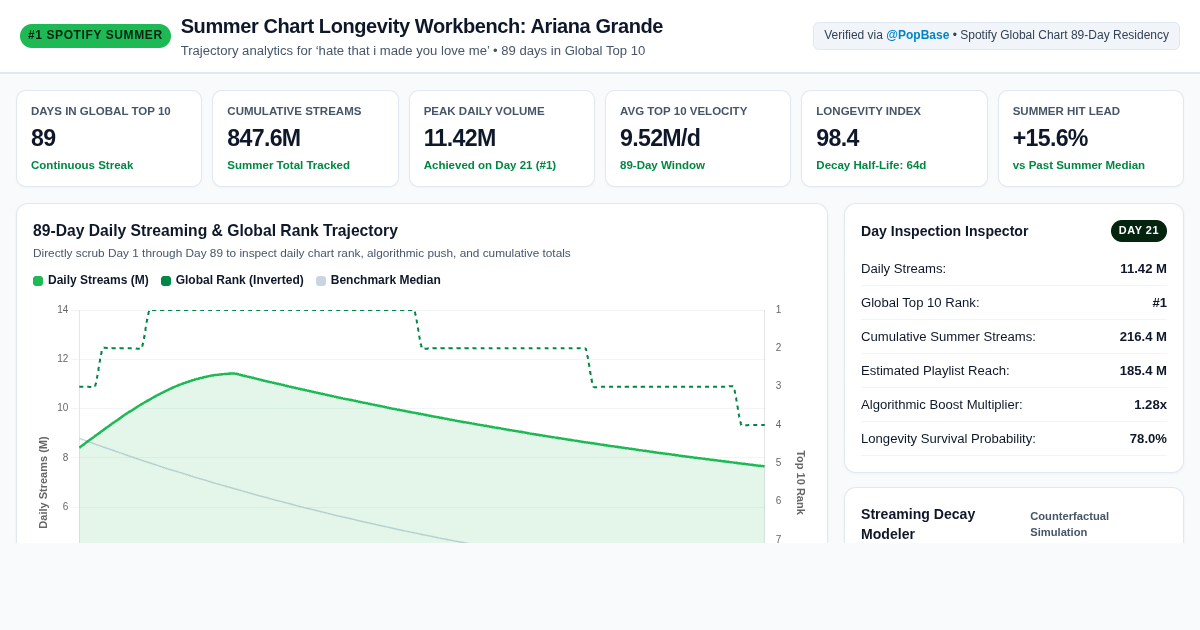Click the peak of the Daily Streams curve
The height and width of the screenshot is (630, 1200).
pyautogui.click(x=233, y=373)
